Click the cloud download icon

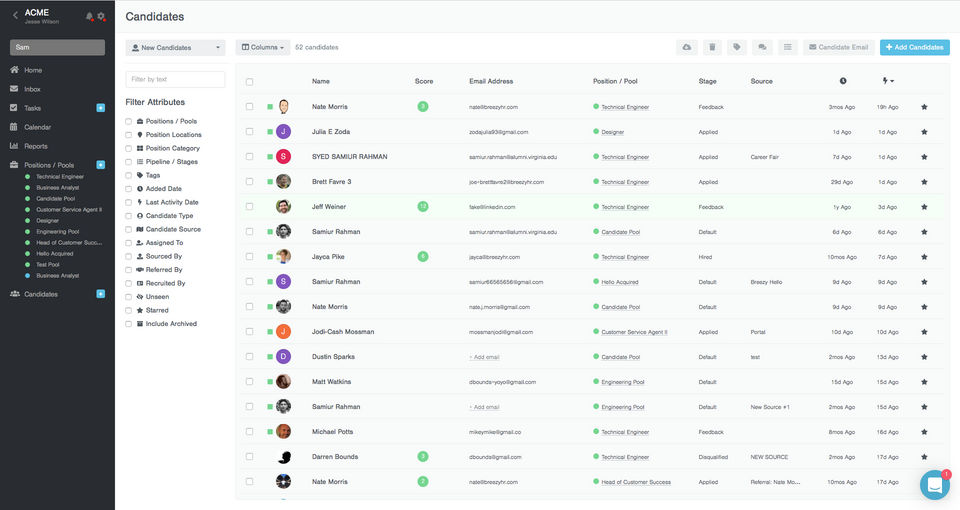click(687, 47)
